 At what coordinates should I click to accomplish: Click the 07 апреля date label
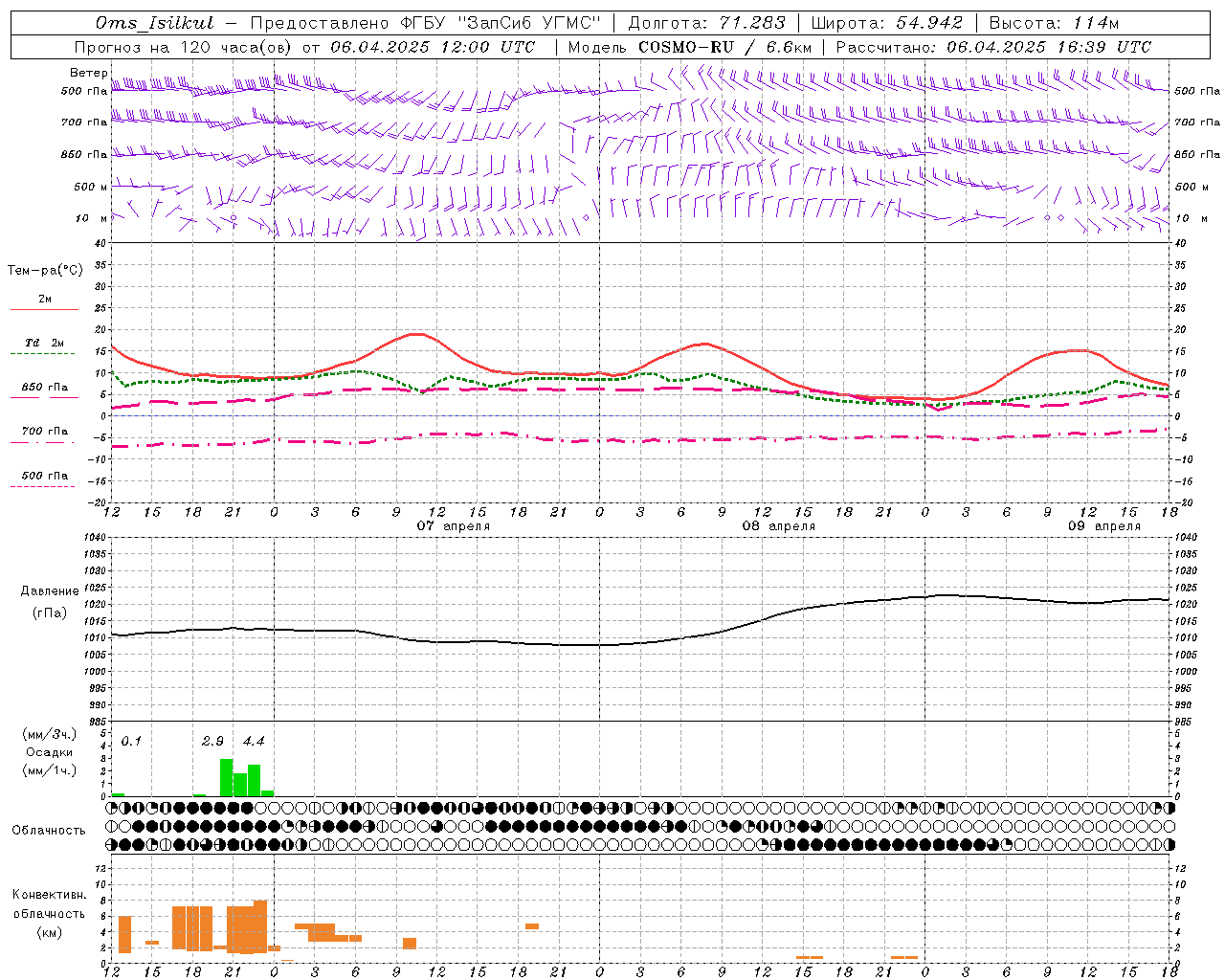[x=453, y=525]
